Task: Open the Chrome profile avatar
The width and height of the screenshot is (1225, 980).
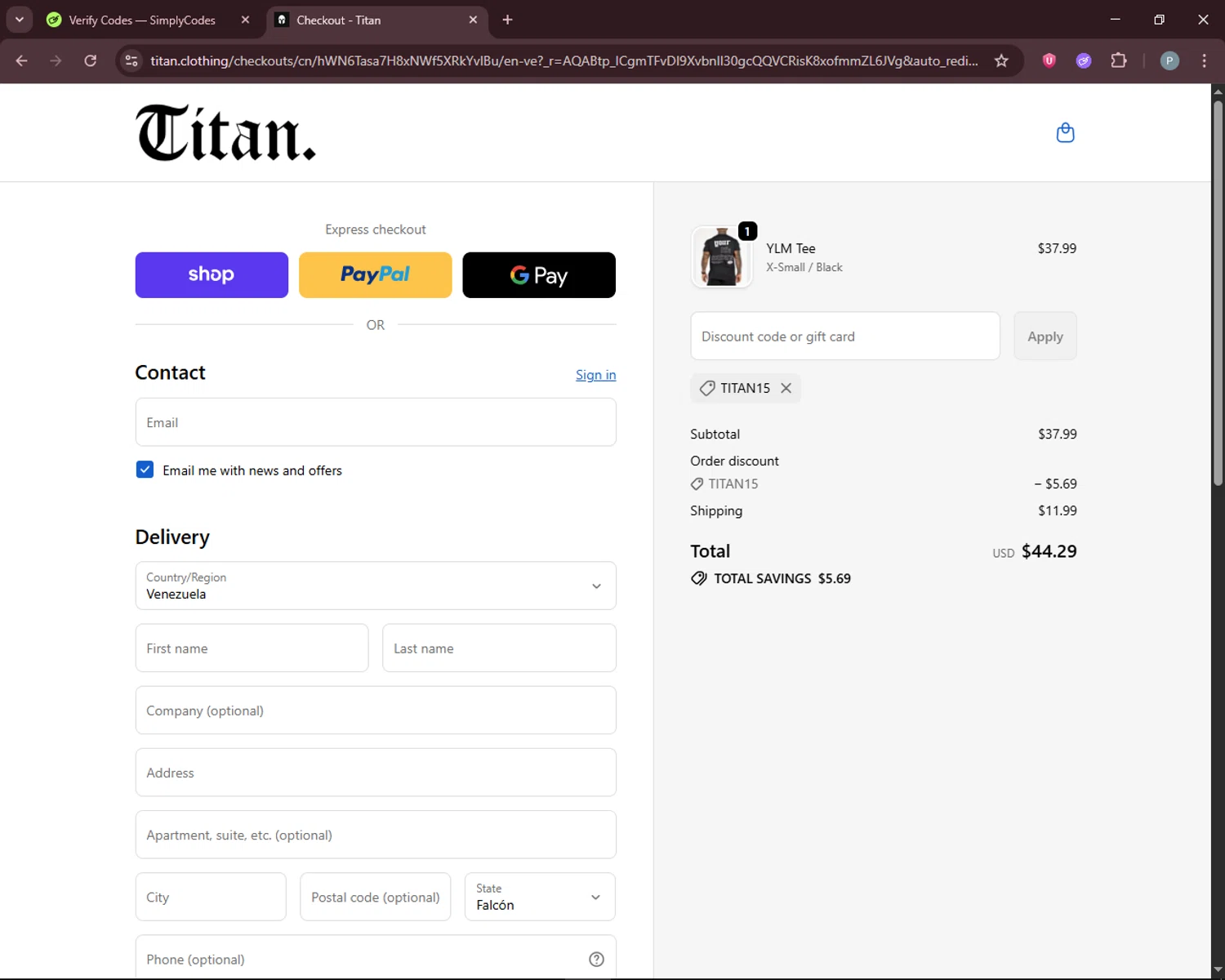Action: pos(1169,60)
